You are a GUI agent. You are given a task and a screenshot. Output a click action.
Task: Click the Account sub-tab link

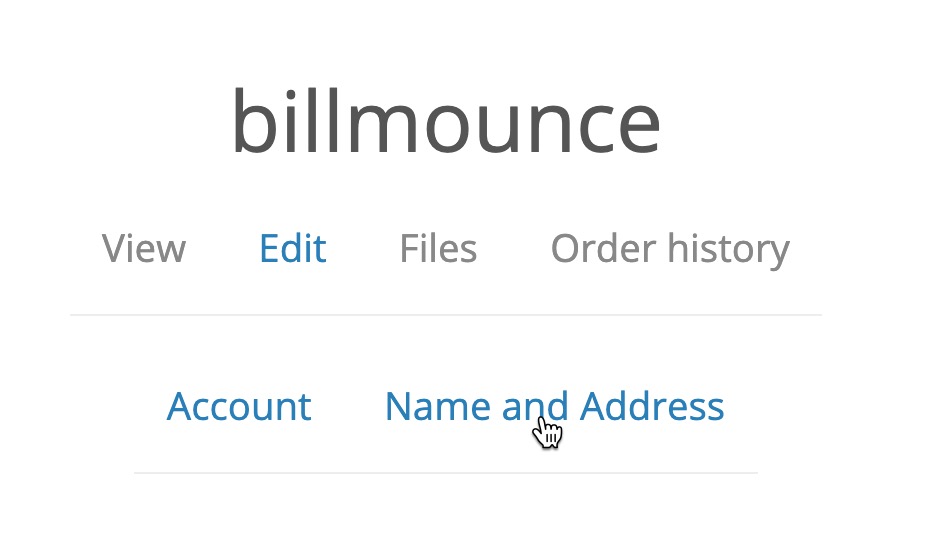[x=239, y=406]
